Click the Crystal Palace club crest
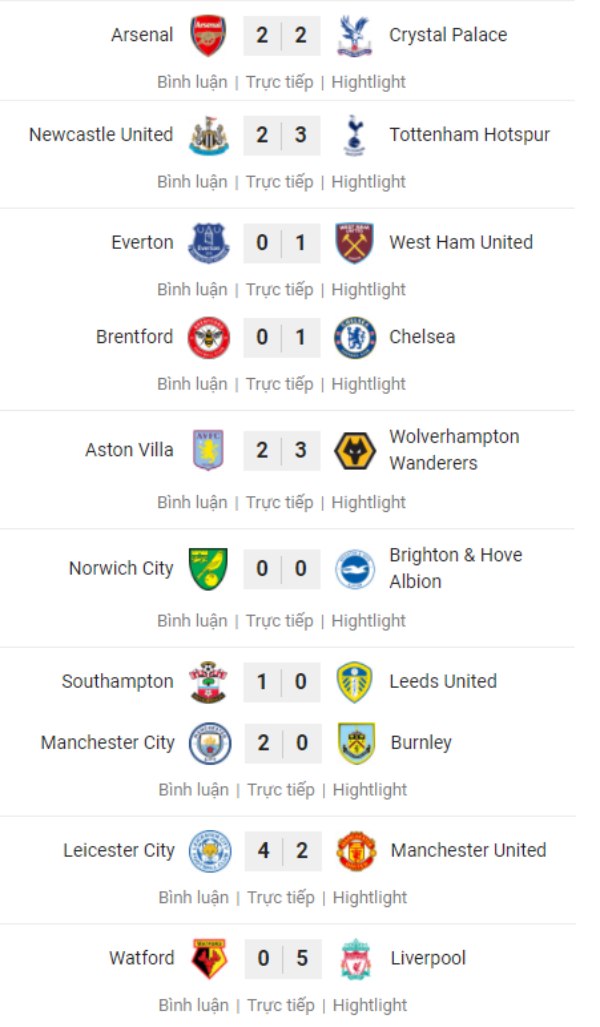The height and width of the screenshot is (1027, 600). click(x=354, y=35)
